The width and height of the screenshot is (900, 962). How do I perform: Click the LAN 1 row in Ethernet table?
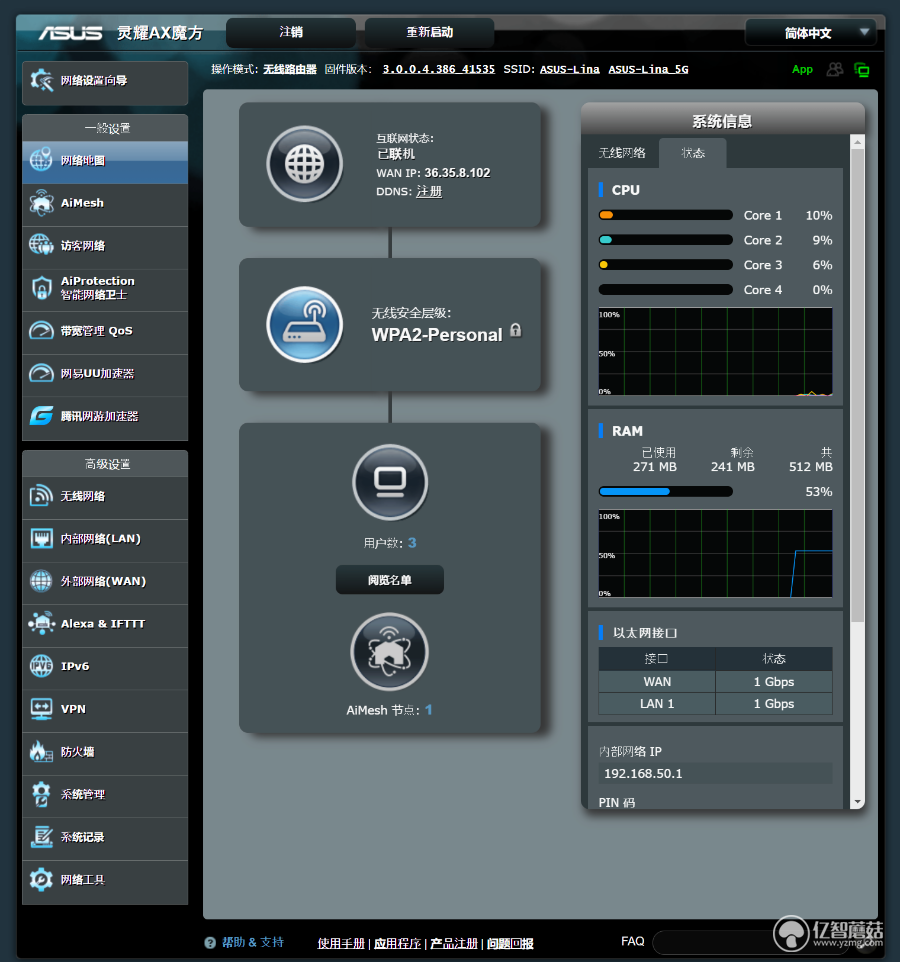715,704
